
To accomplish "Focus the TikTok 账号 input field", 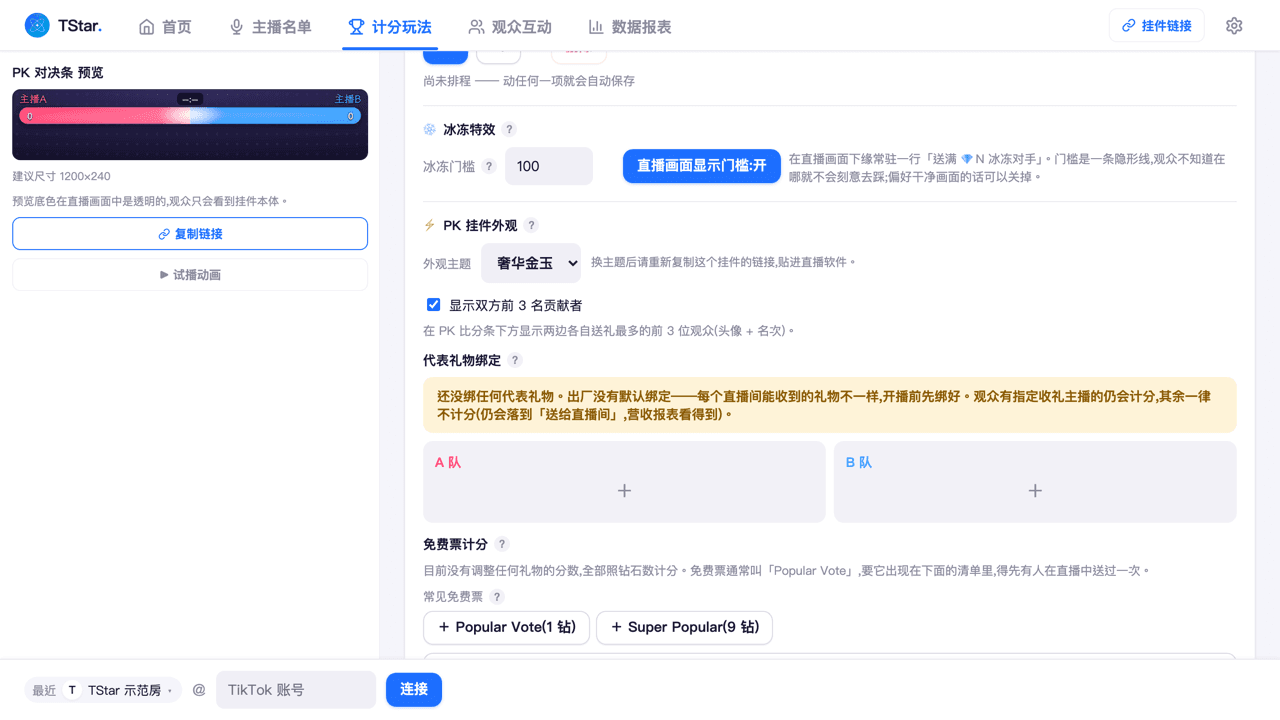I will pos(296,690).
